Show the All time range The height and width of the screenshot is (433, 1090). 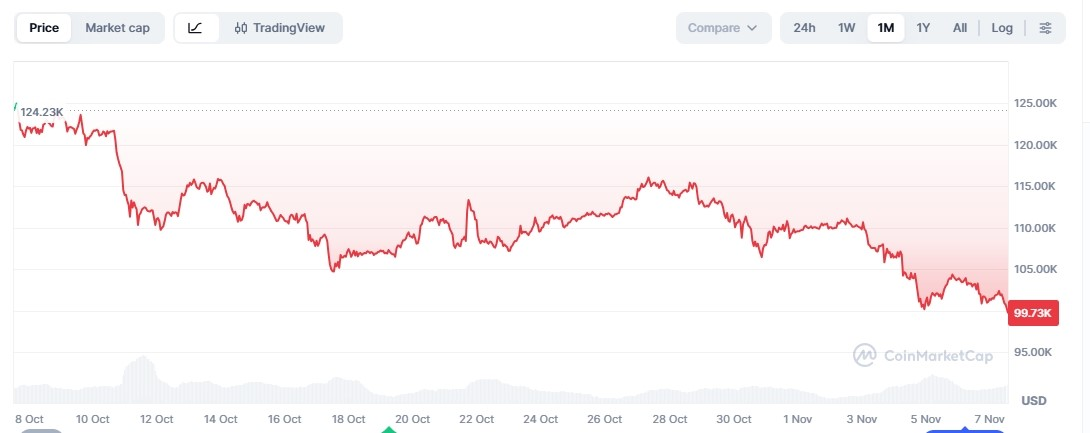[960, 28]
